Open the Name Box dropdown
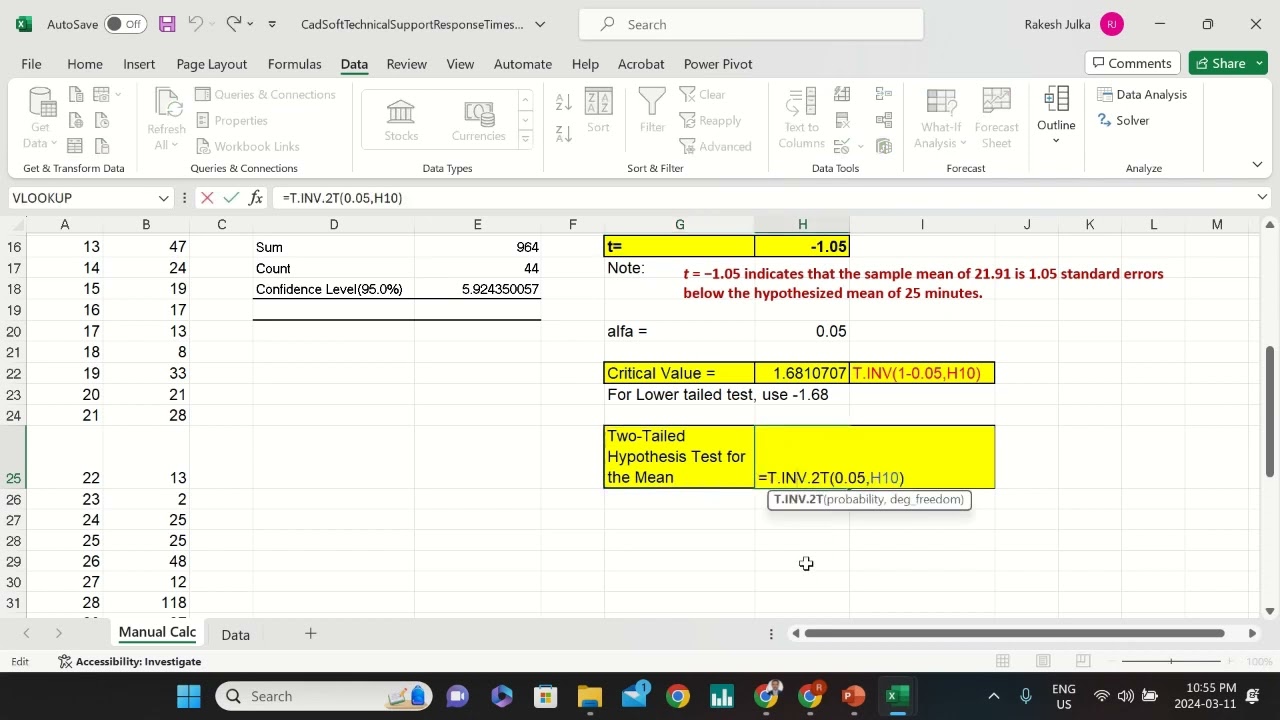This screenshot has height=720, width=1280. tap(164, 198)
